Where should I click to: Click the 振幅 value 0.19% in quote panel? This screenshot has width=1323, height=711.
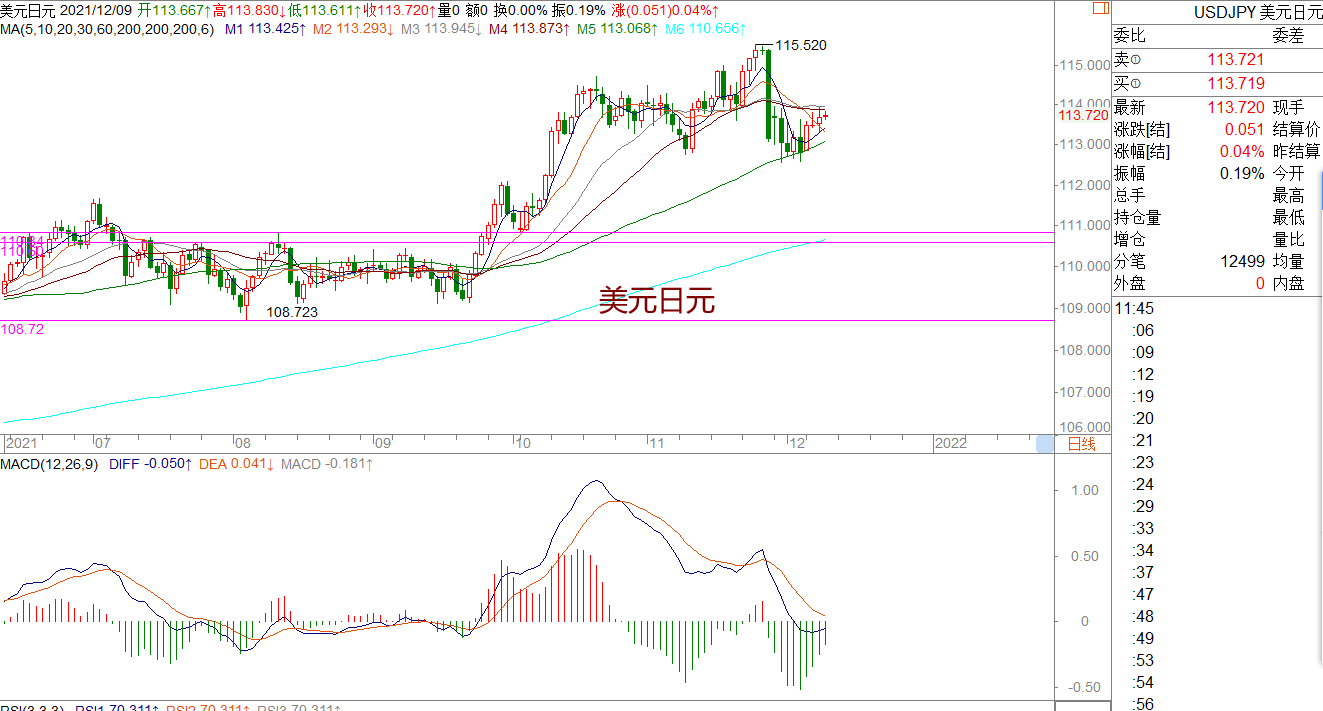pos(1244,174)
